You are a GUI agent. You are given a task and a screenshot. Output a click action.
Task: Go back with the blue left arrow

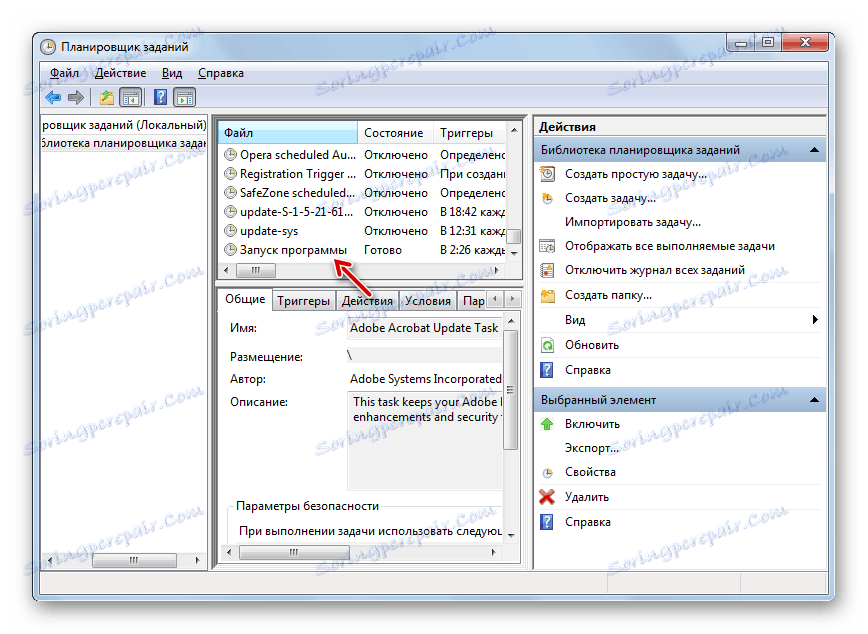click(x=53, y=98)
